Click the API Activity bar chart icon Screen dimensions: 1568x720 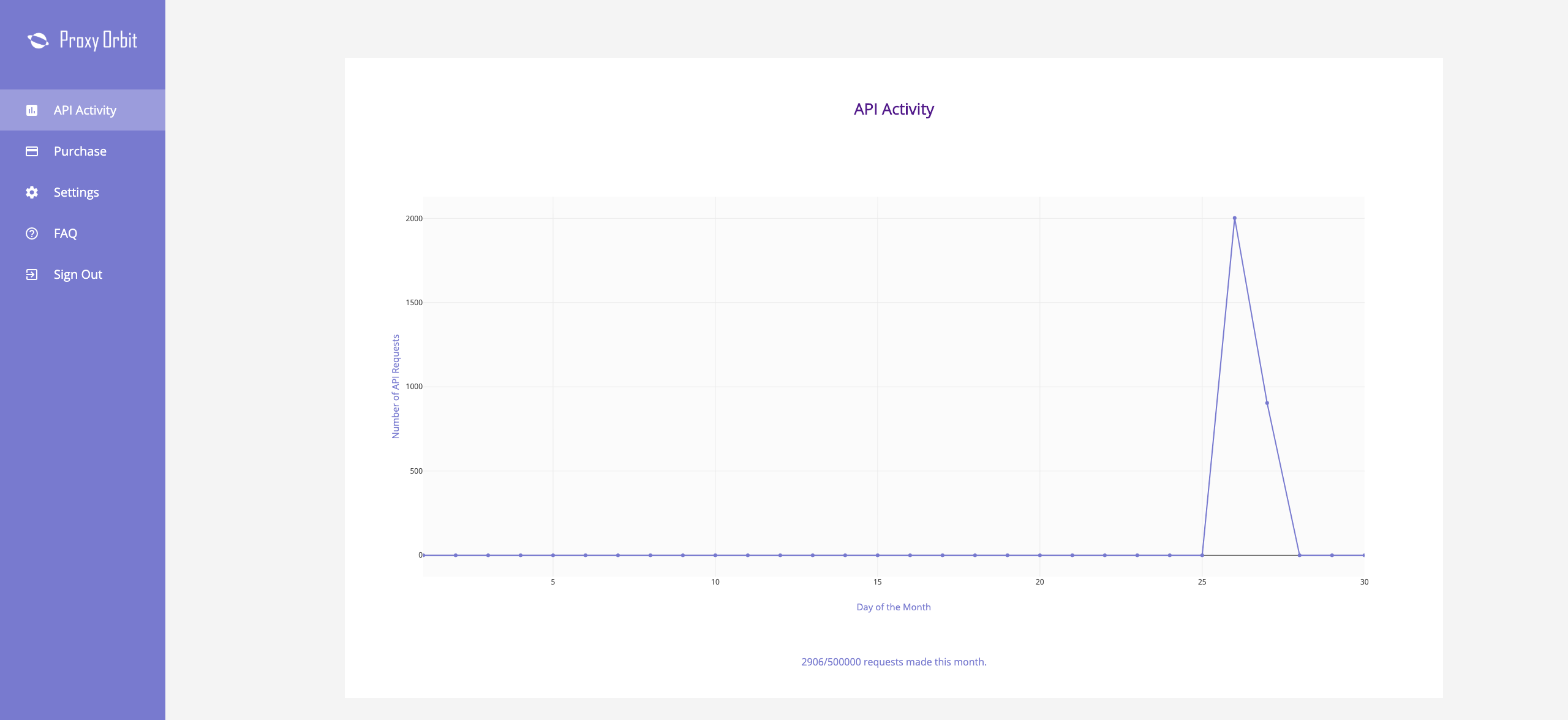[x=32, y=110]
